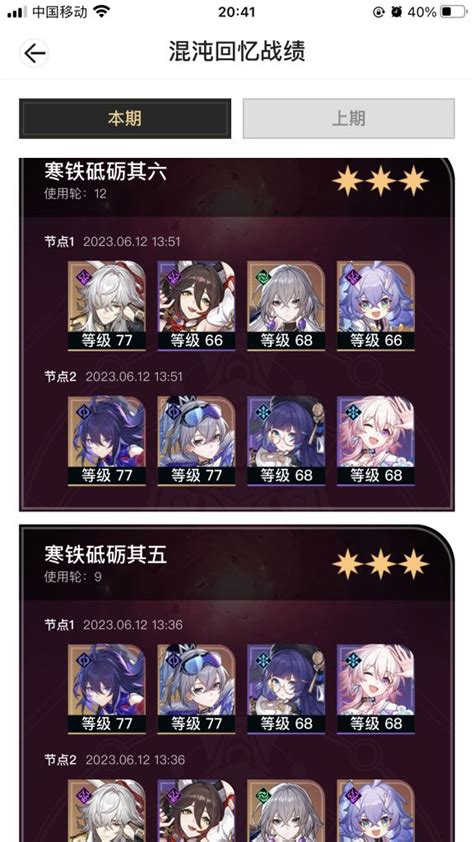Select pink-haired level 68 character in 其五 节点1
Screen dimensions: 474x842
coord(376,689)
